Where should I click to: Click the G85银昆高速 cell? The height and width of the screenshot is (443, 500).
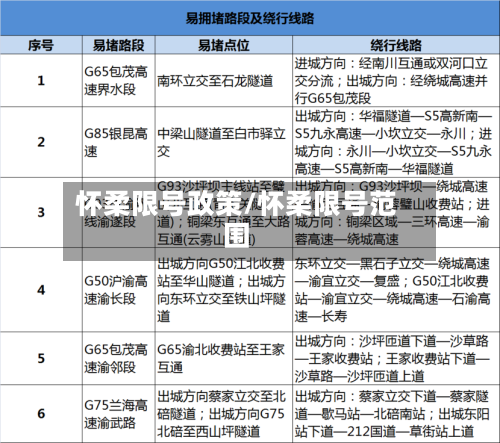point(119,142)
